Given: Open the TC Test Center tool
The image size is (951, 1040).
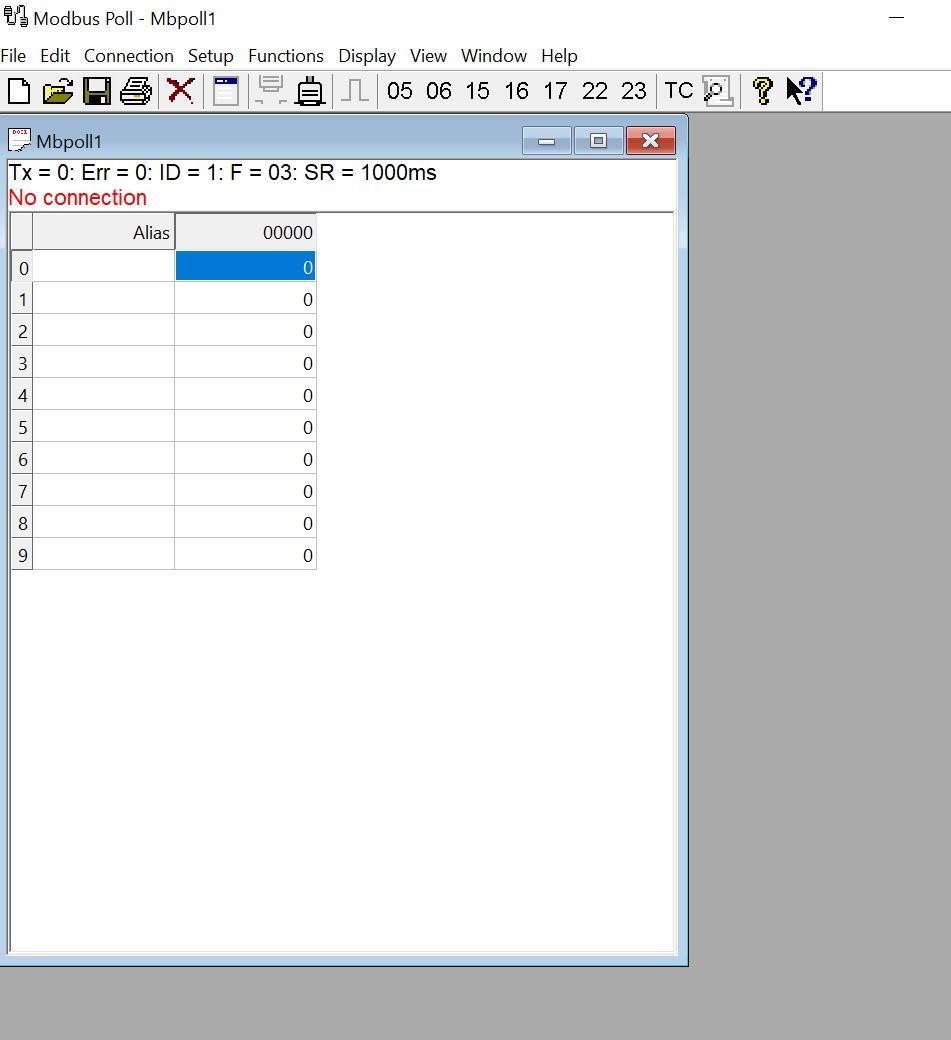Looking at the screenshot, I should [677, 90].
